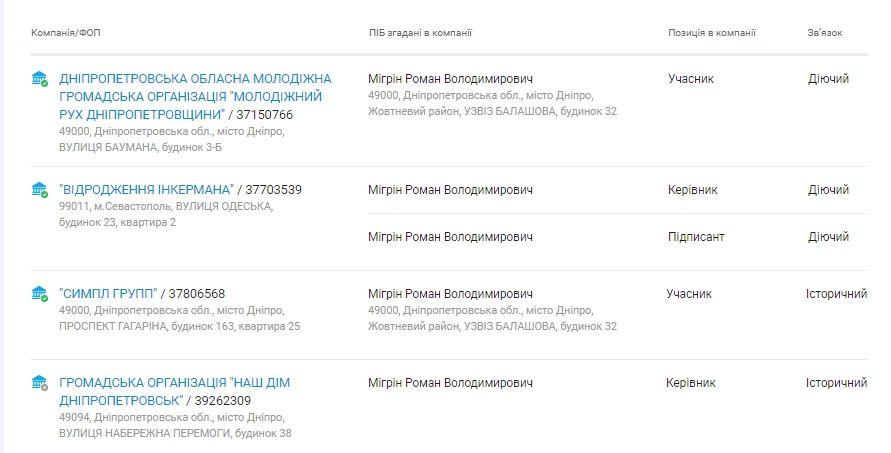Viewport: 891px width, 453px height.
Task: Select Мігрін Роман Володимирович in НАШ ДІМ row
Action: (450, 383)
